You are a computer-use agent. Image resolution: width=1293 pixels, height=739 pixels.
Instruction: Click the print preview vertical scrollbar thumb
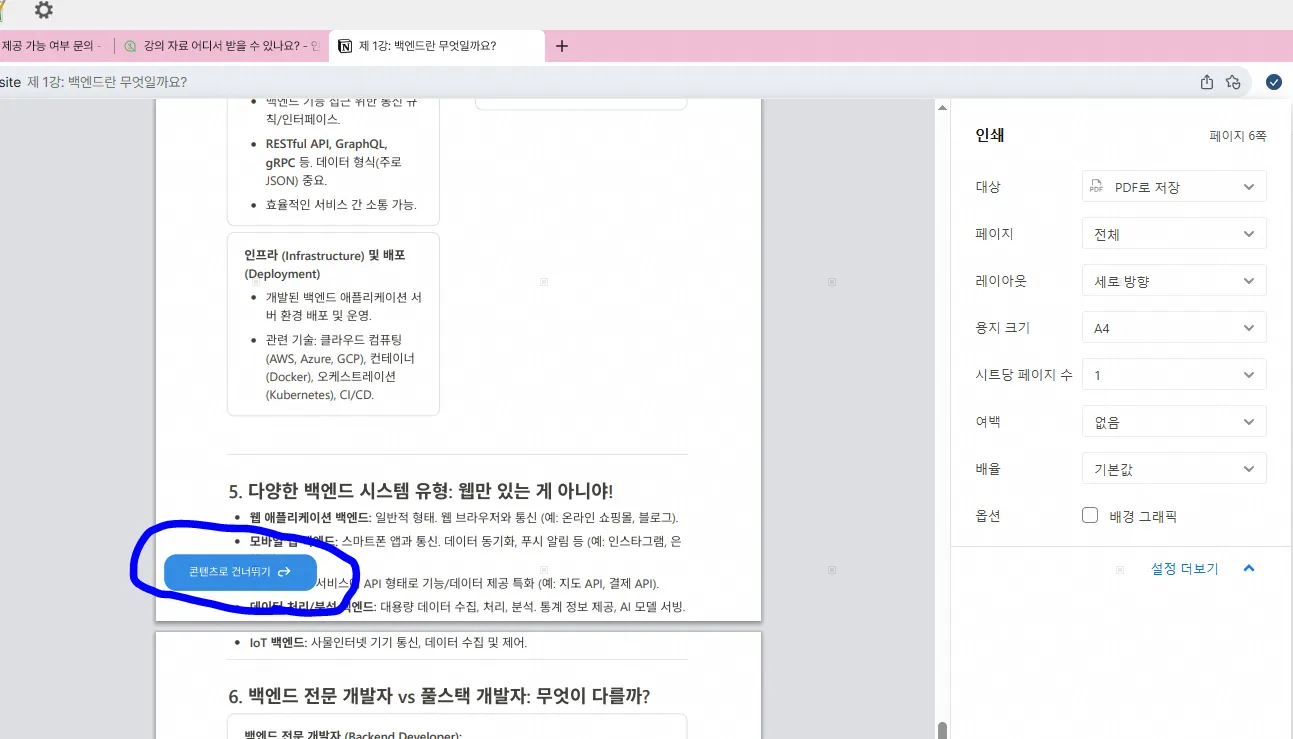(941, 730)
